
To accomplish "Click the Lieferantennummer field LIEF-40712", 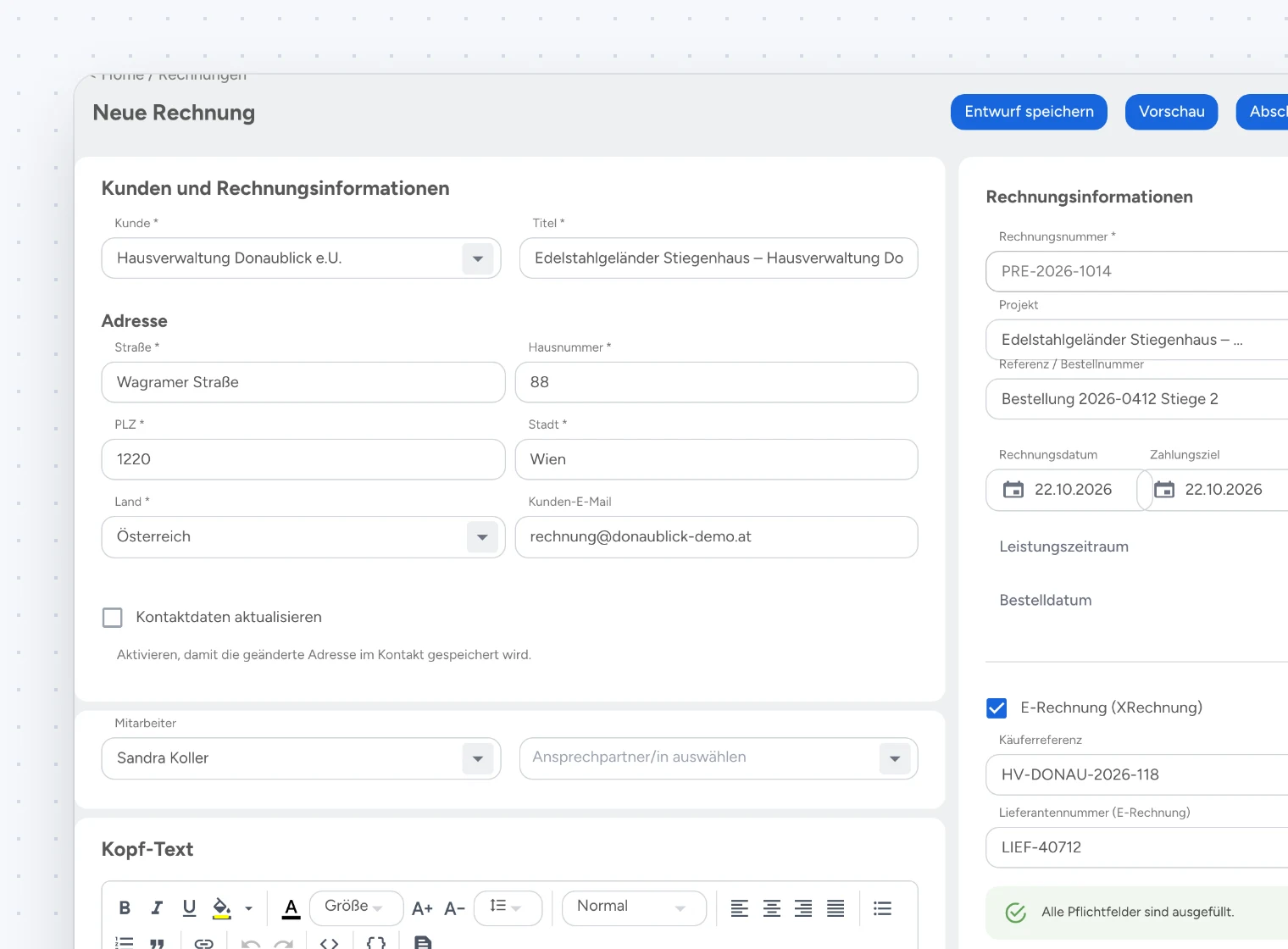I will [x=1137, y=847].
